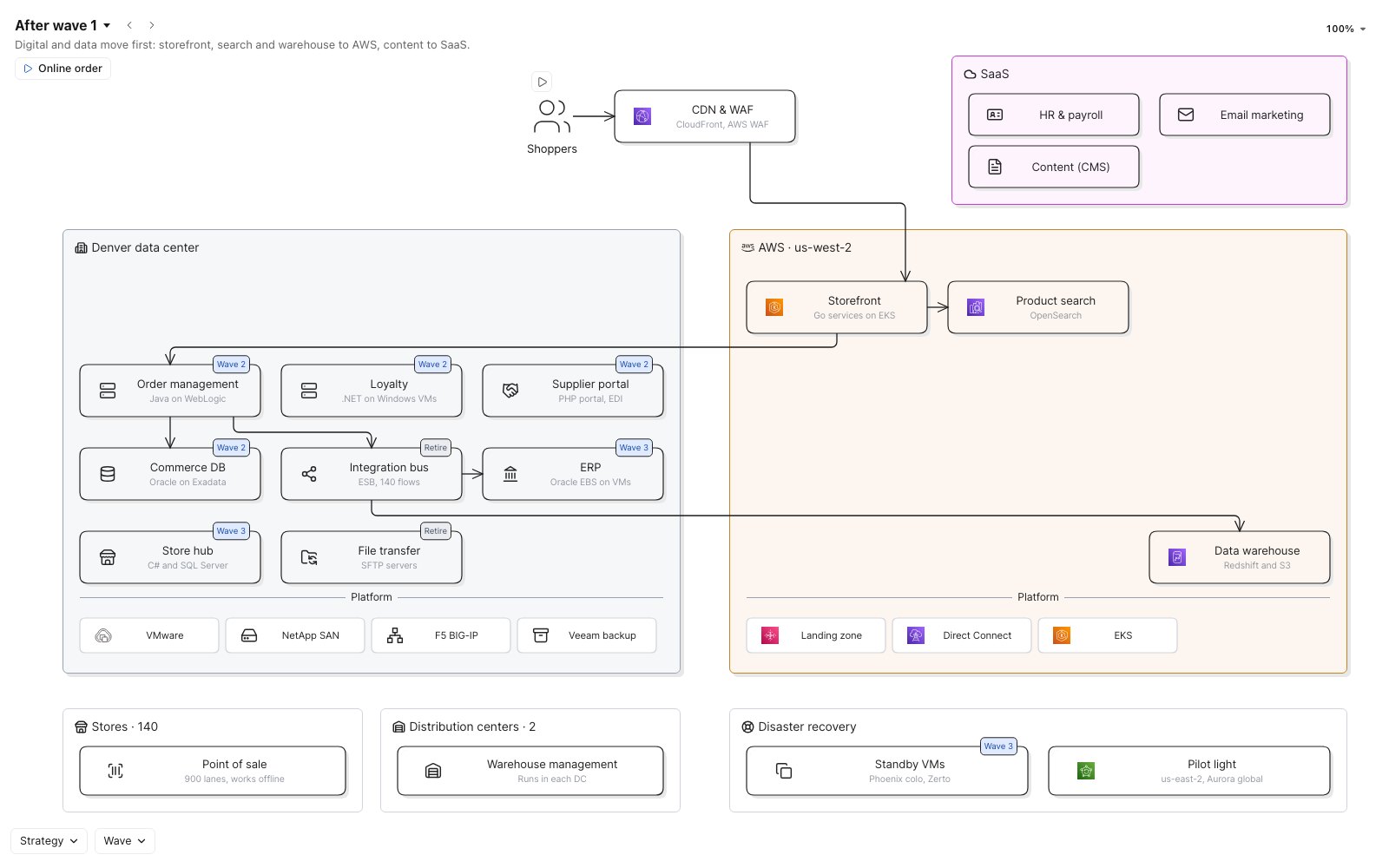Click the archive icon in Veeam backup
The image size is (1389, 868).
coord(541,635)
